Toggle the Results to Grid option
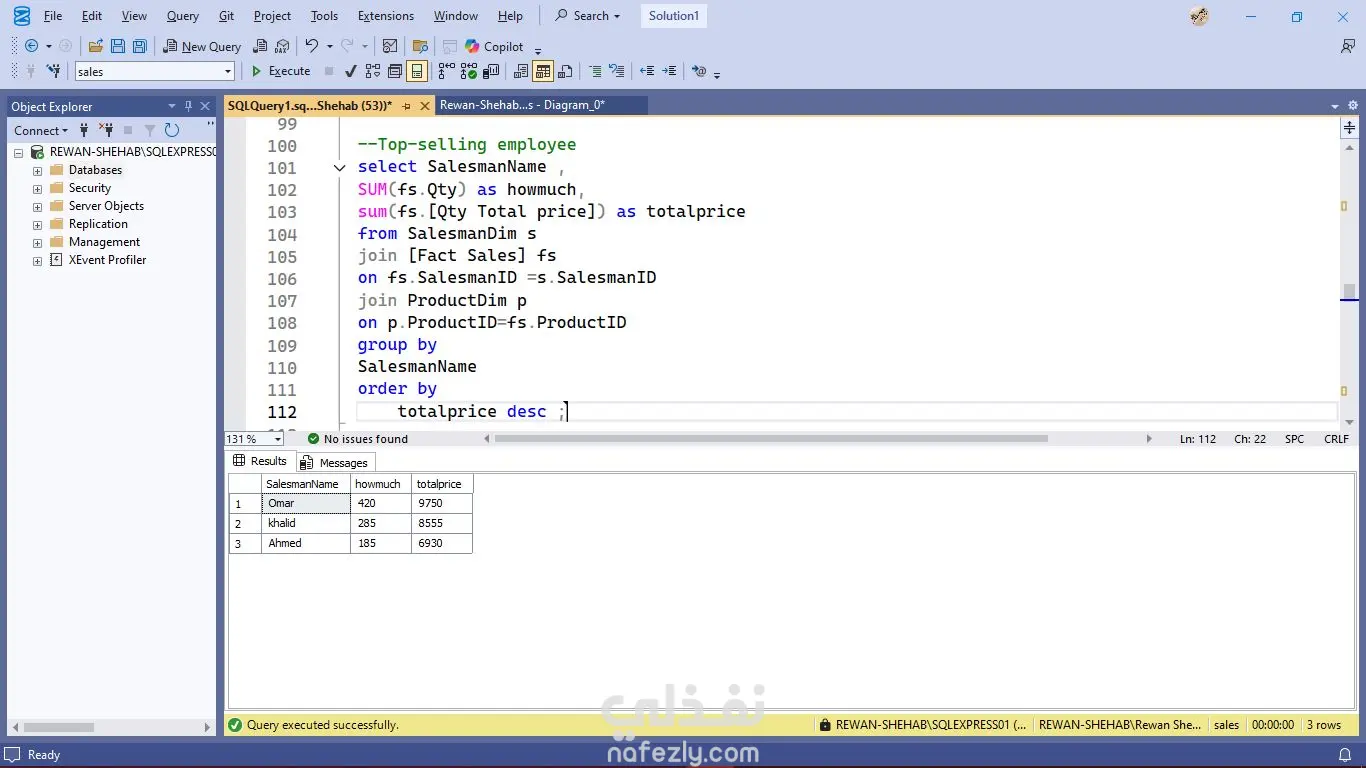 coord(543,71)
